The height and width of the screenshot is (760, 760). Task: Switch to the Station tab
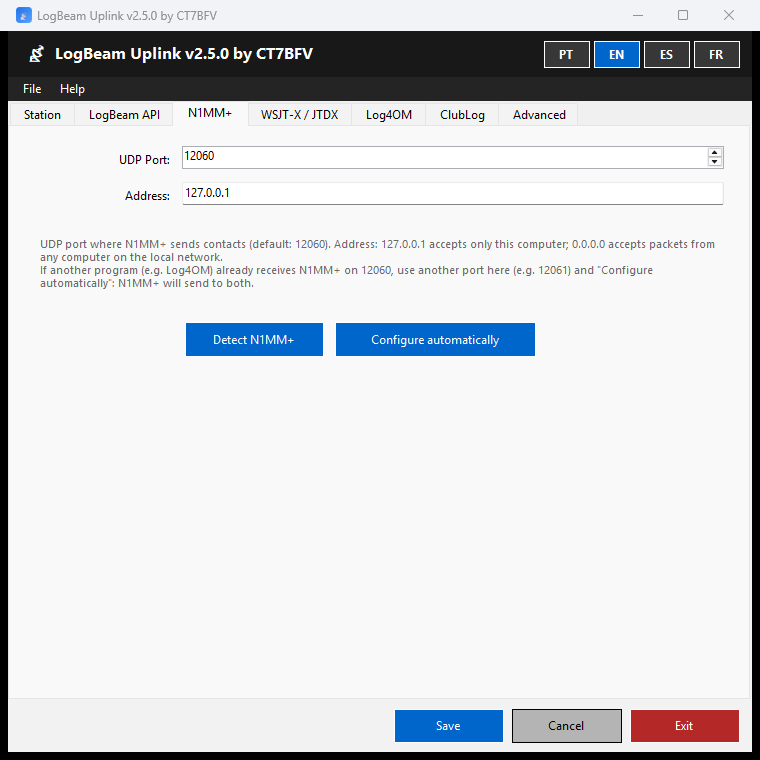(x=42, y=115)
